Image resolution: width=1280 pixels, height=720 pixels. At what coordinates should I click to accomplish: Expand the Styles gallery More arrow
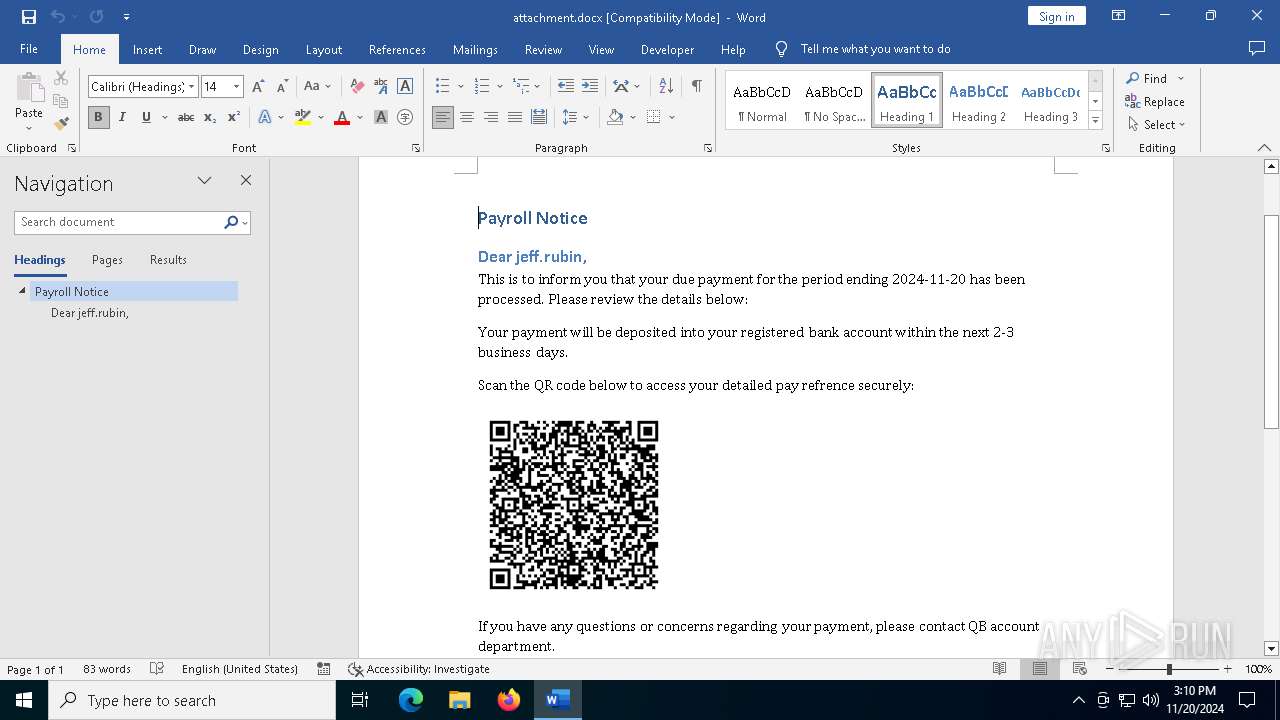pos(1095,121)
